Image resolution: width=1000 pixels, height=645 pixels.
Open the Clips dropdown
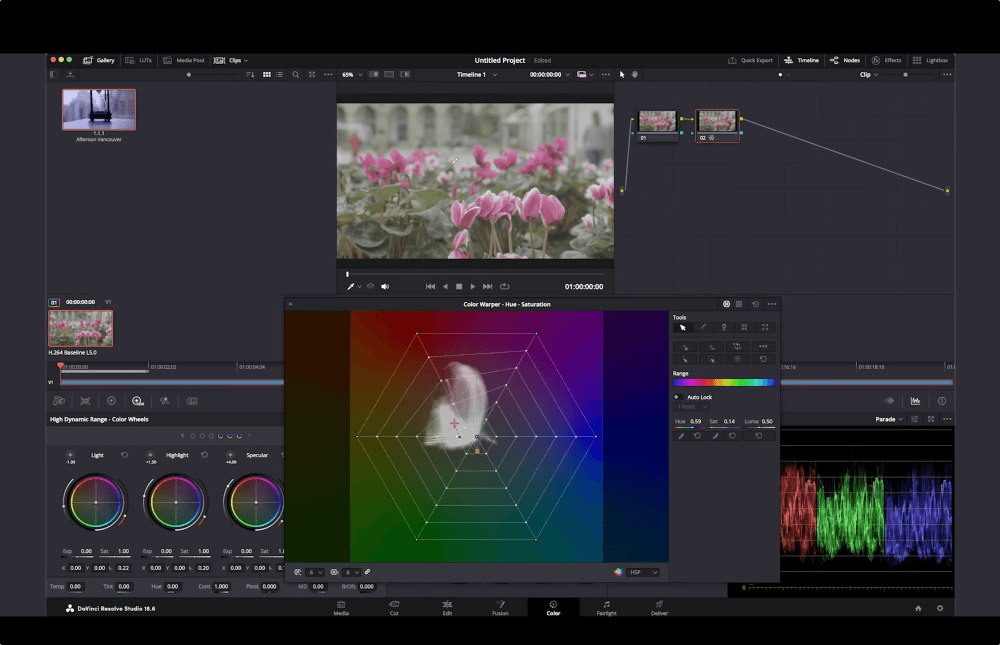(x=231, y=60)
